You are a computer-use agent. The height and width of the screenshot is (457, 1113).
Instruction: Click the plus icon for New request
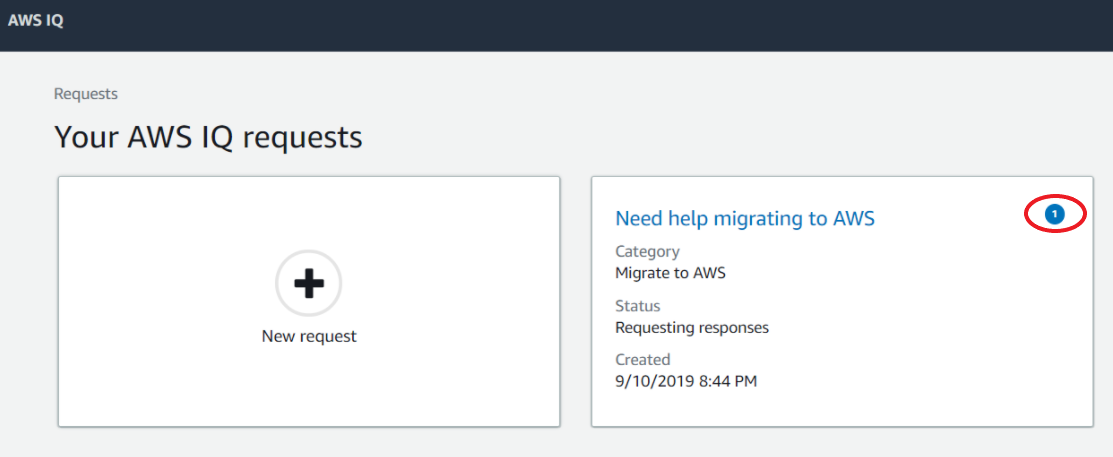coord(309,283)
